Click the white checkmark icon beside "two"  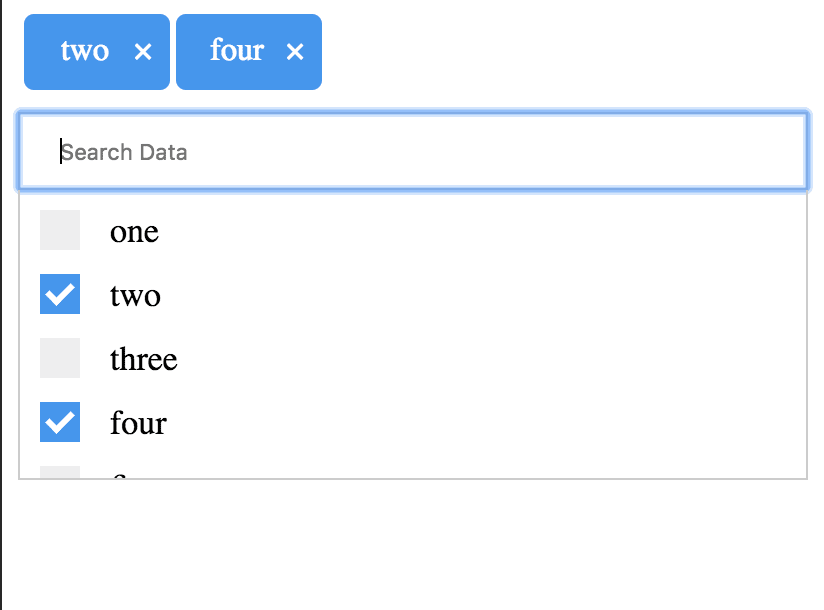[60, 294]
